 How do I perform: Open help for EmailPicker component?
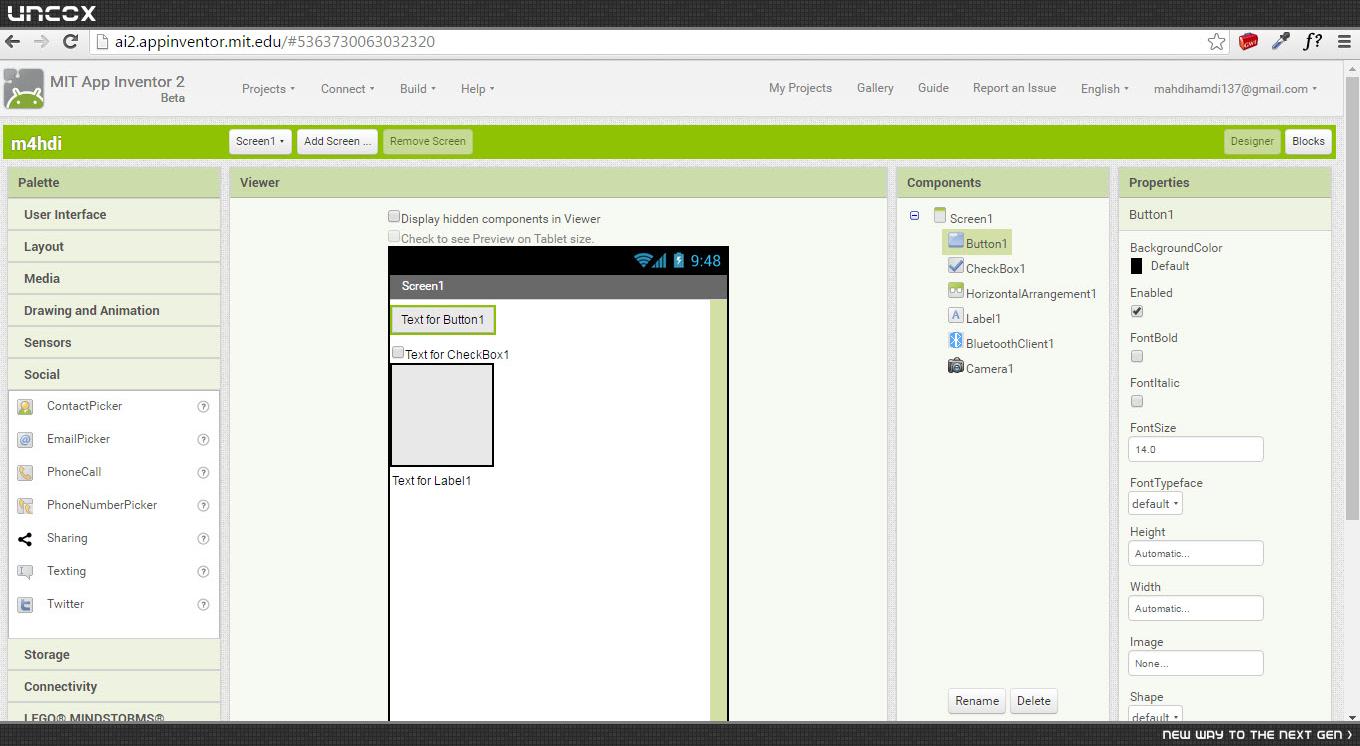(203, 440)
